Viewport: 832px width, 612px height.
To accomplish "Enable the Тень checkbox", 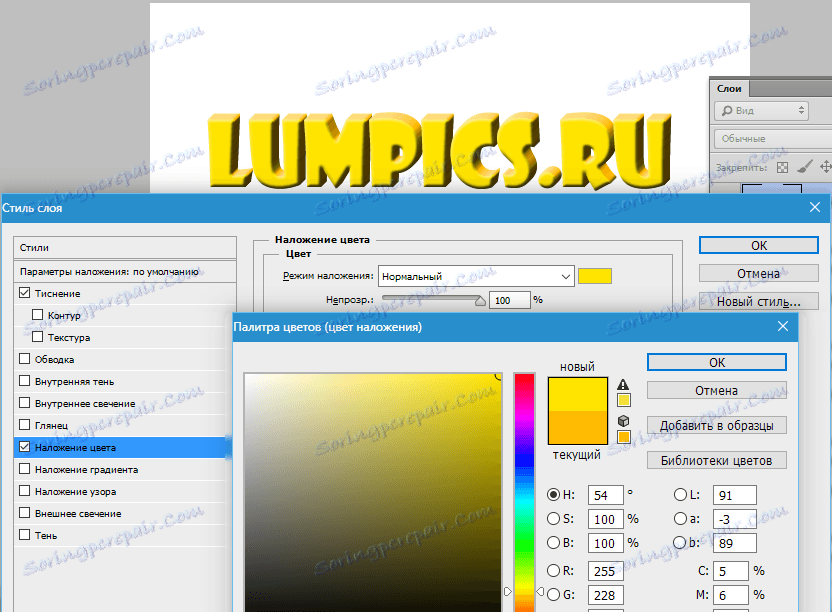I will pyautogui.click(x=24, y=535).
